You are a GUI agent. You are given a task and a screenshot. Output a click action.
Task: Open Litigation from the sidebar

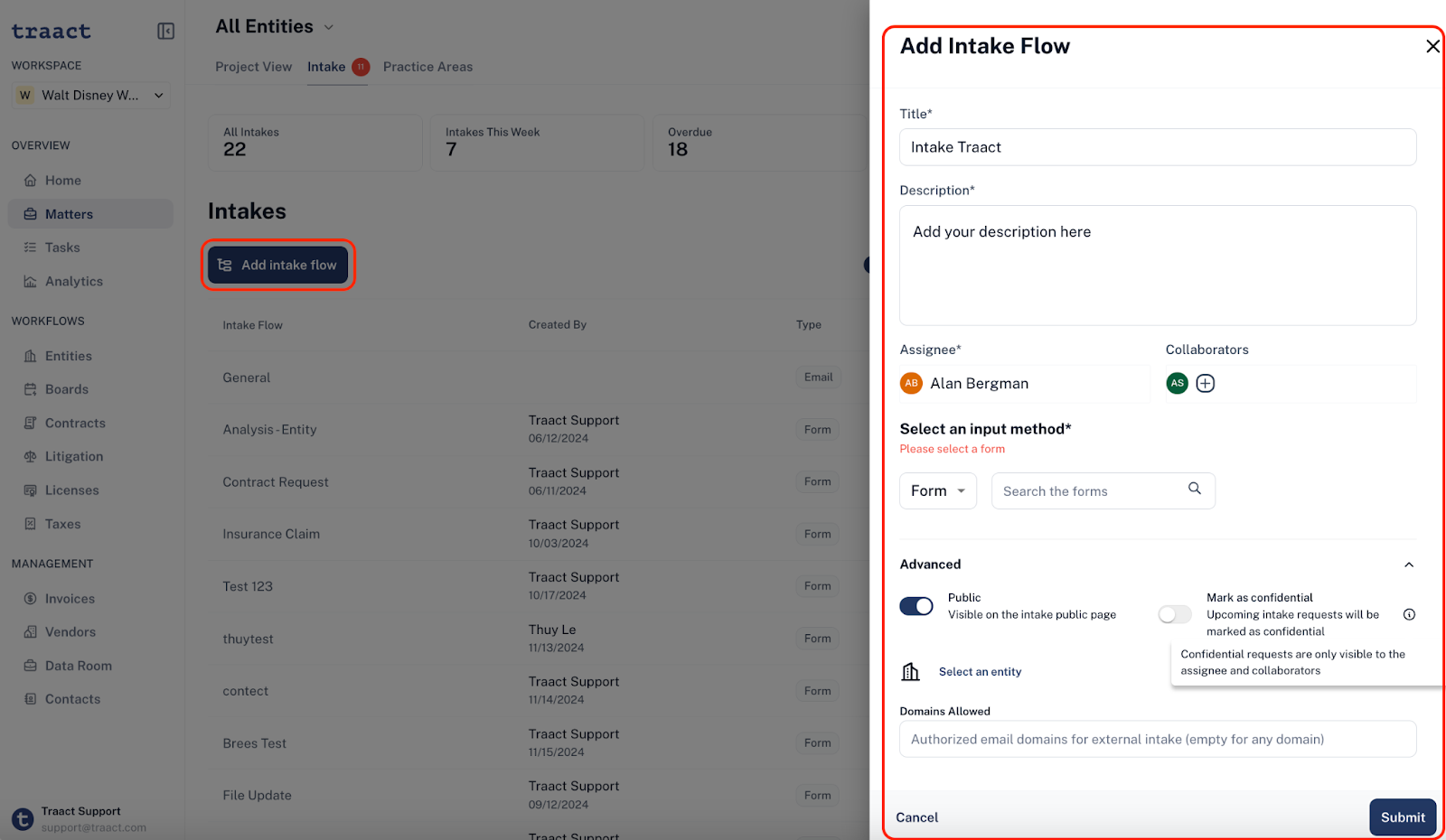coord(74,457)
